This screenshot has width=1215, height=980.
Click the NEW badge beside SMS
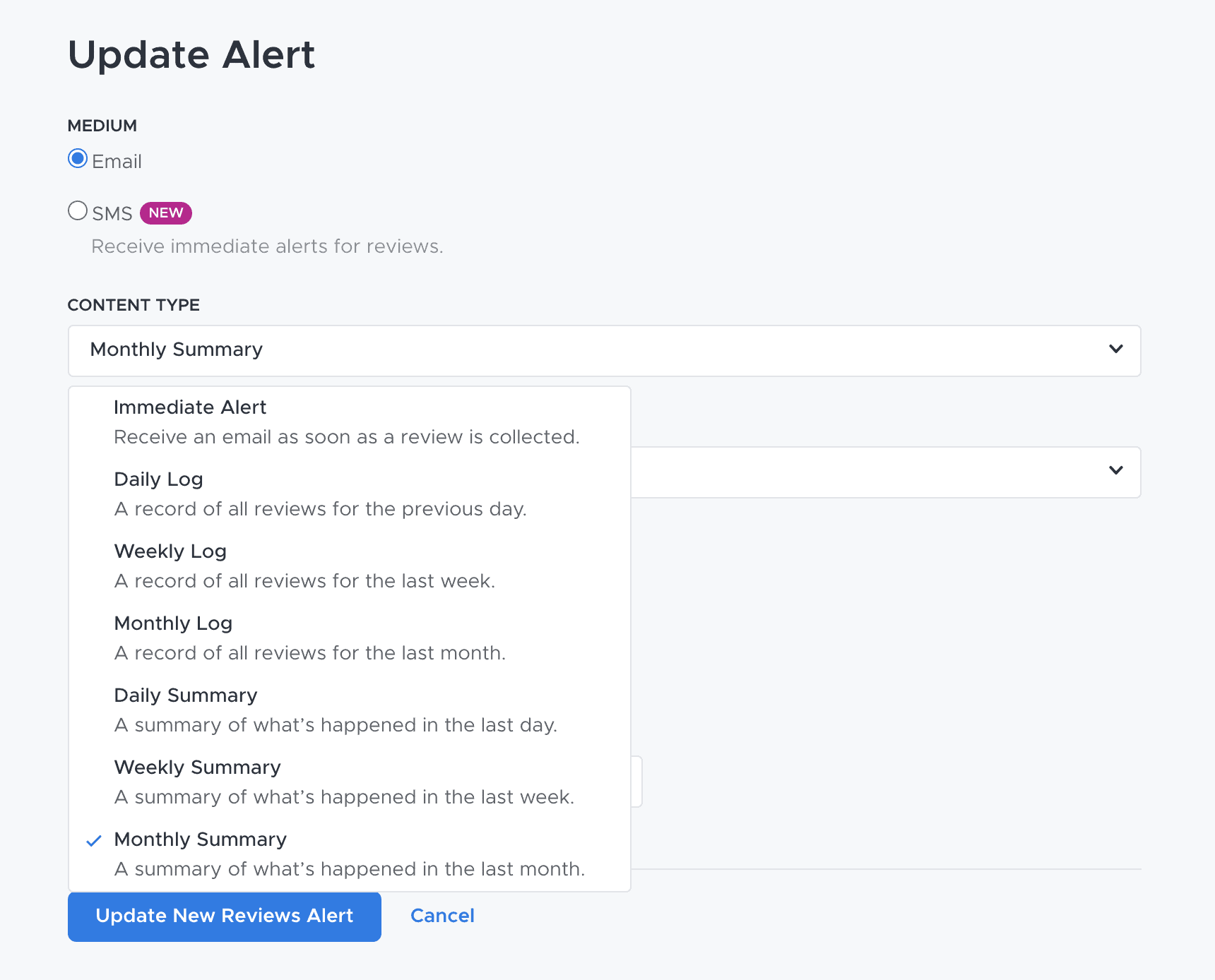tap(166, 213)
